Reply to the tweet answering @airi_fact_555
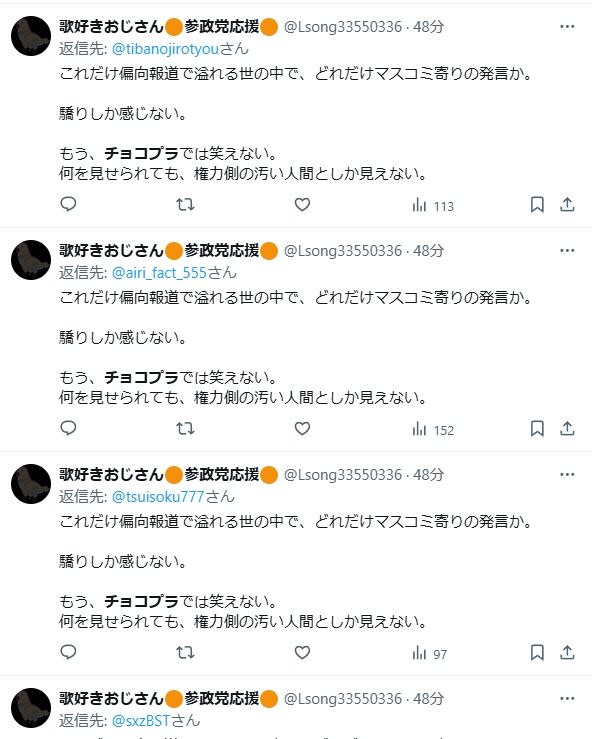This screenshot has height=739, width=592. (x=68, y=428)
